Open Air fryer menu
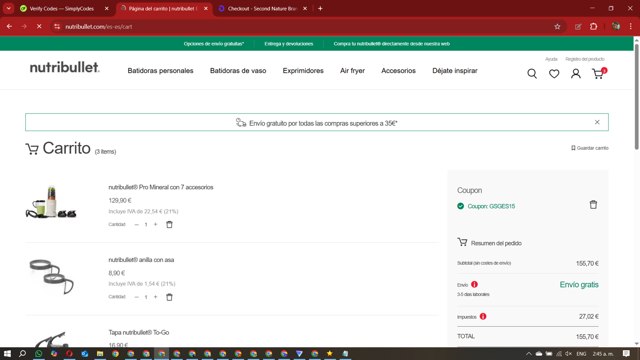 click(x=352, y=71)
